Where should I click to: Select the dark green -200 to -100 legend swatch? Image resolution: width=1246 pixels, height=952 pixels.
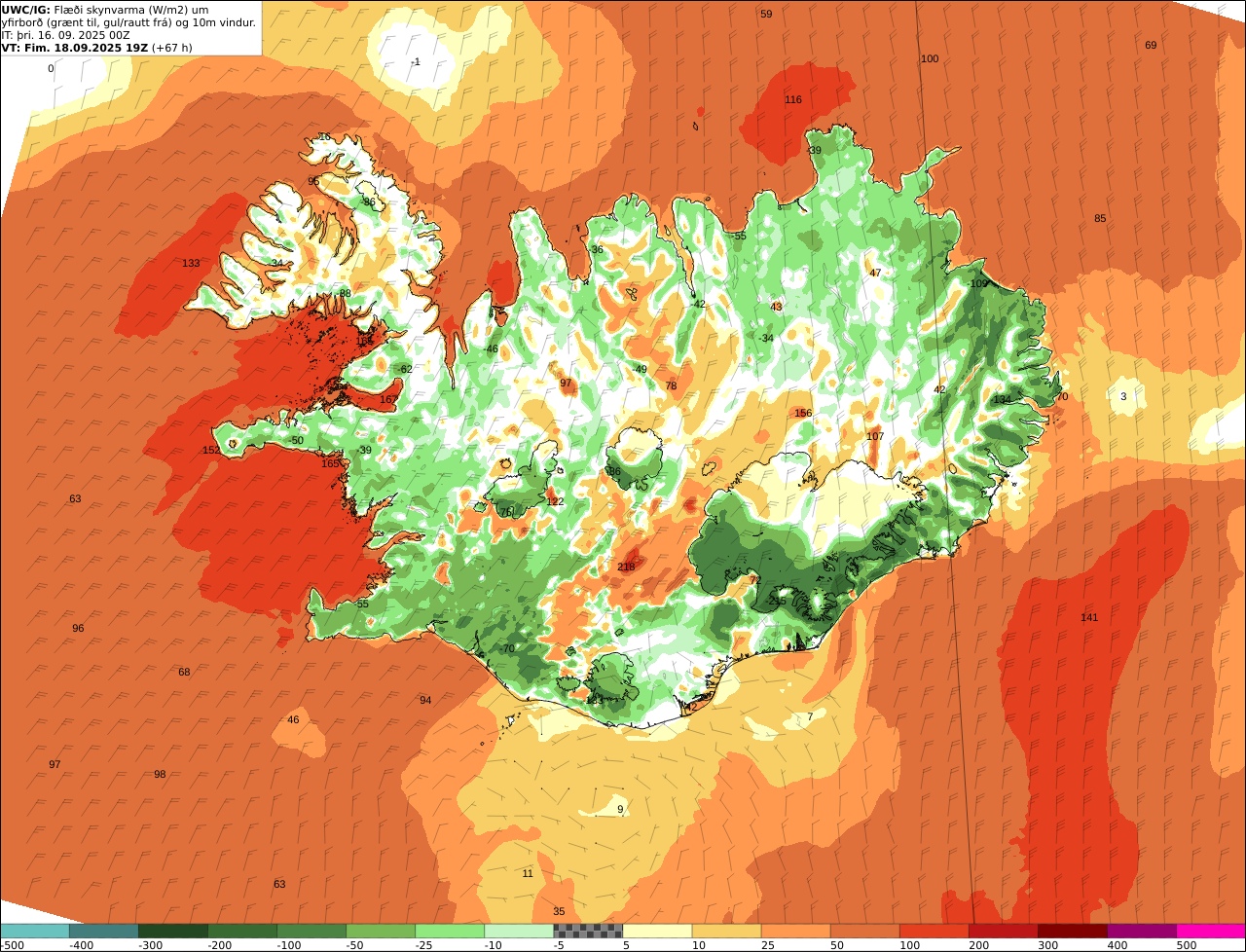pyautogui.click(x=242, y=931)
